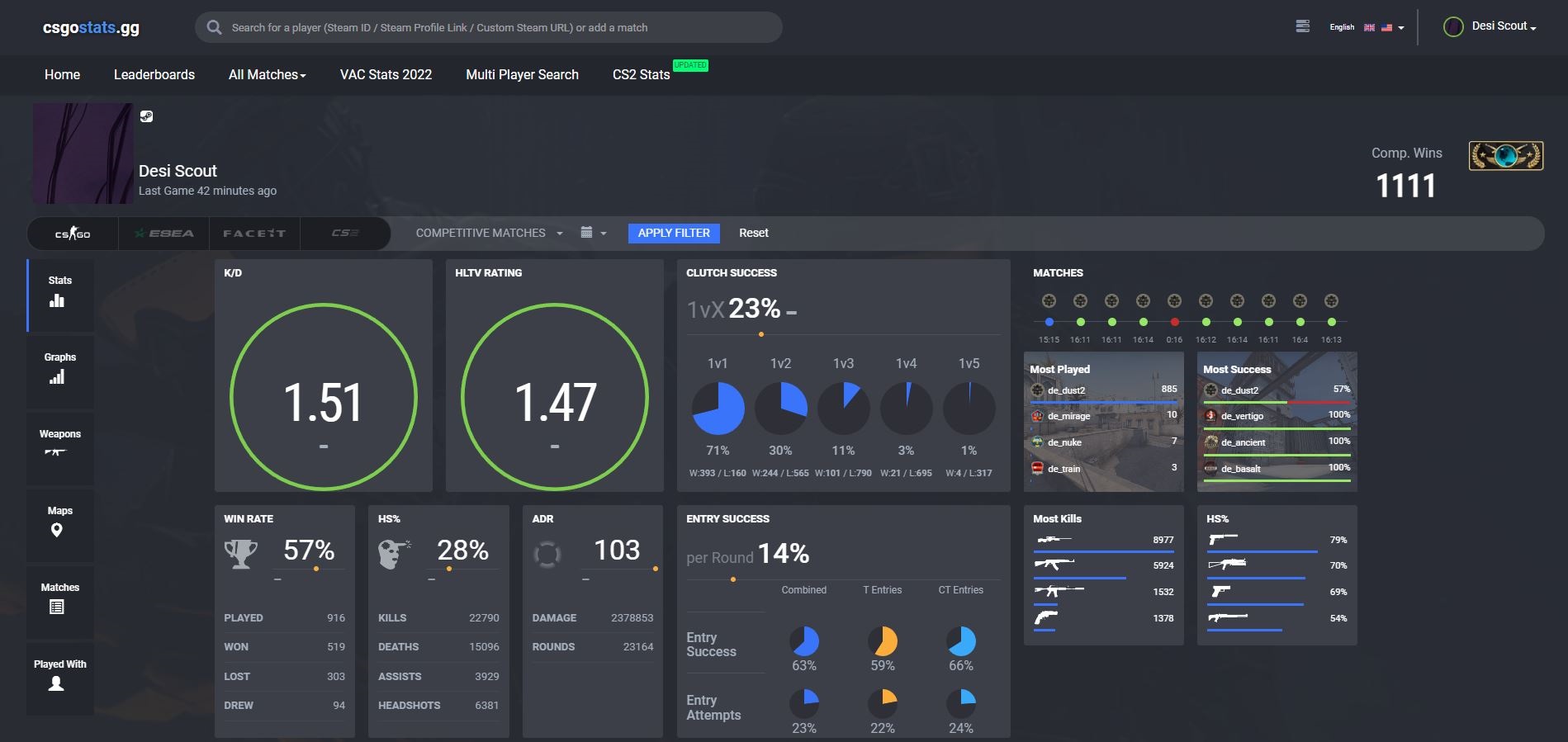Image resolution: width=1568 pixels, height=742 pixels.
Task: Click the K/D 1.51 rating circle
Action: coord(324,397)
